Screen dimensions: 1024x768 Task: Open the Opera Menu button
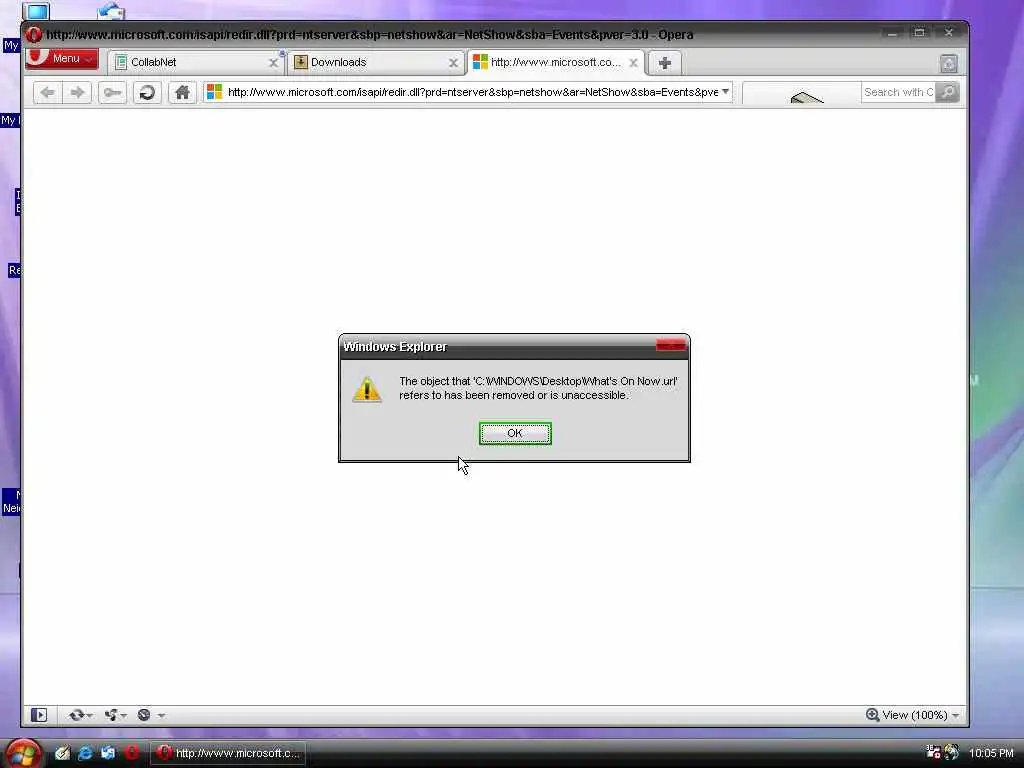click(x=62, y=58)
